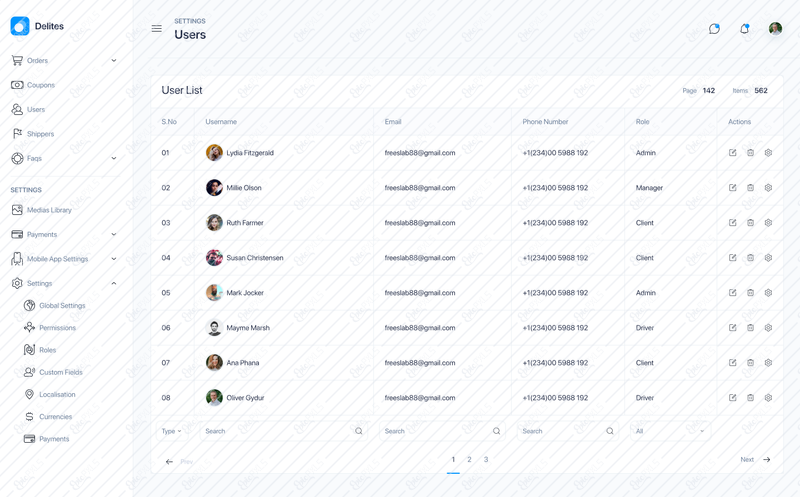Edit user Oliver Gydur
The height and width of the screenshot is (497, 800).
click(x=733, y=397)
